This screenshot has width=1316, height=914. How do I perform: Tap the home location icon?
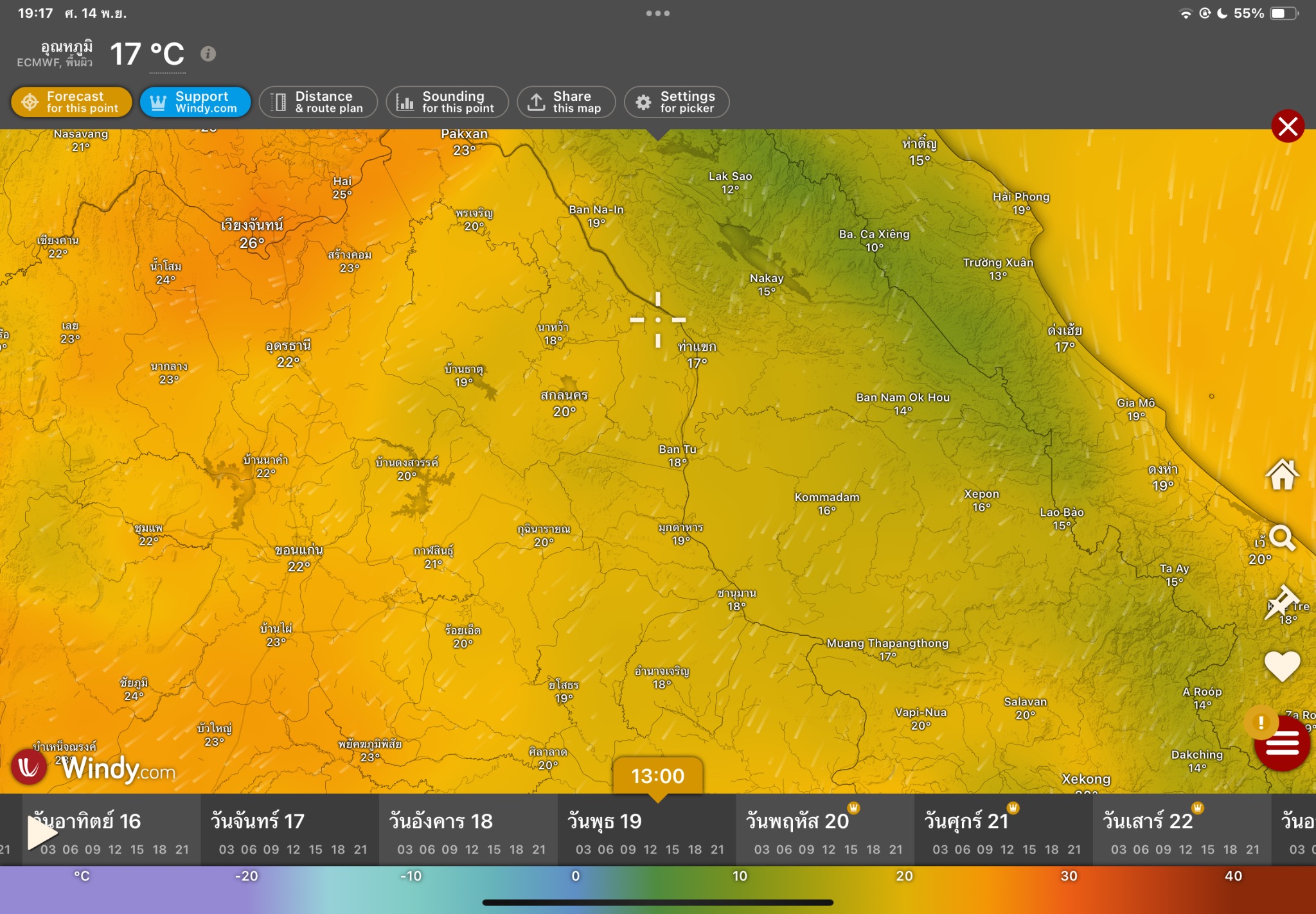[x=1282, y=475]
